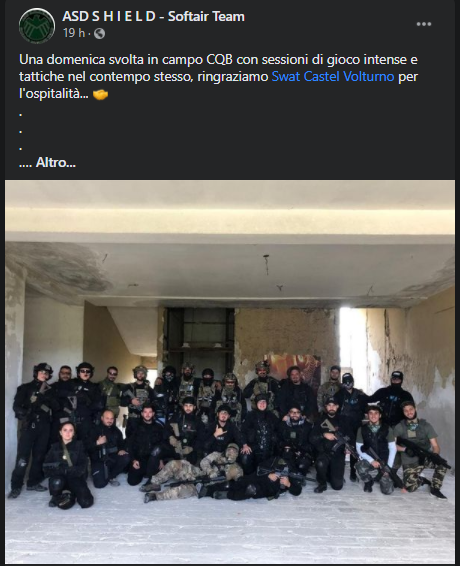This screenshot has width=460, height=566.
Task: Open the ASD SHIELD profile avatar
Action: (x=37, y=25)
